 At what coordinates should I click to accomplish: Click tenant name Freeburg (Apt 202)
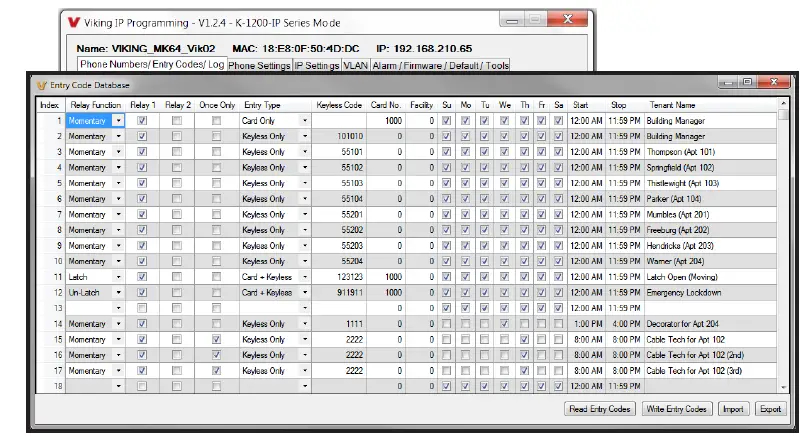tap(677, 230)
